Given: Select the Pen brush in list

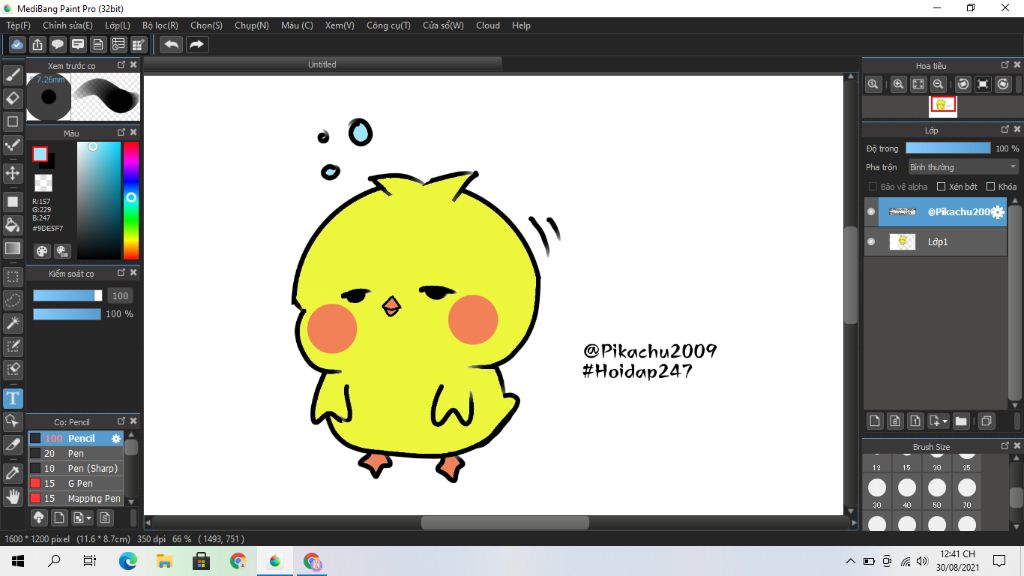Looking at the screenshot, I should point(76,453).
